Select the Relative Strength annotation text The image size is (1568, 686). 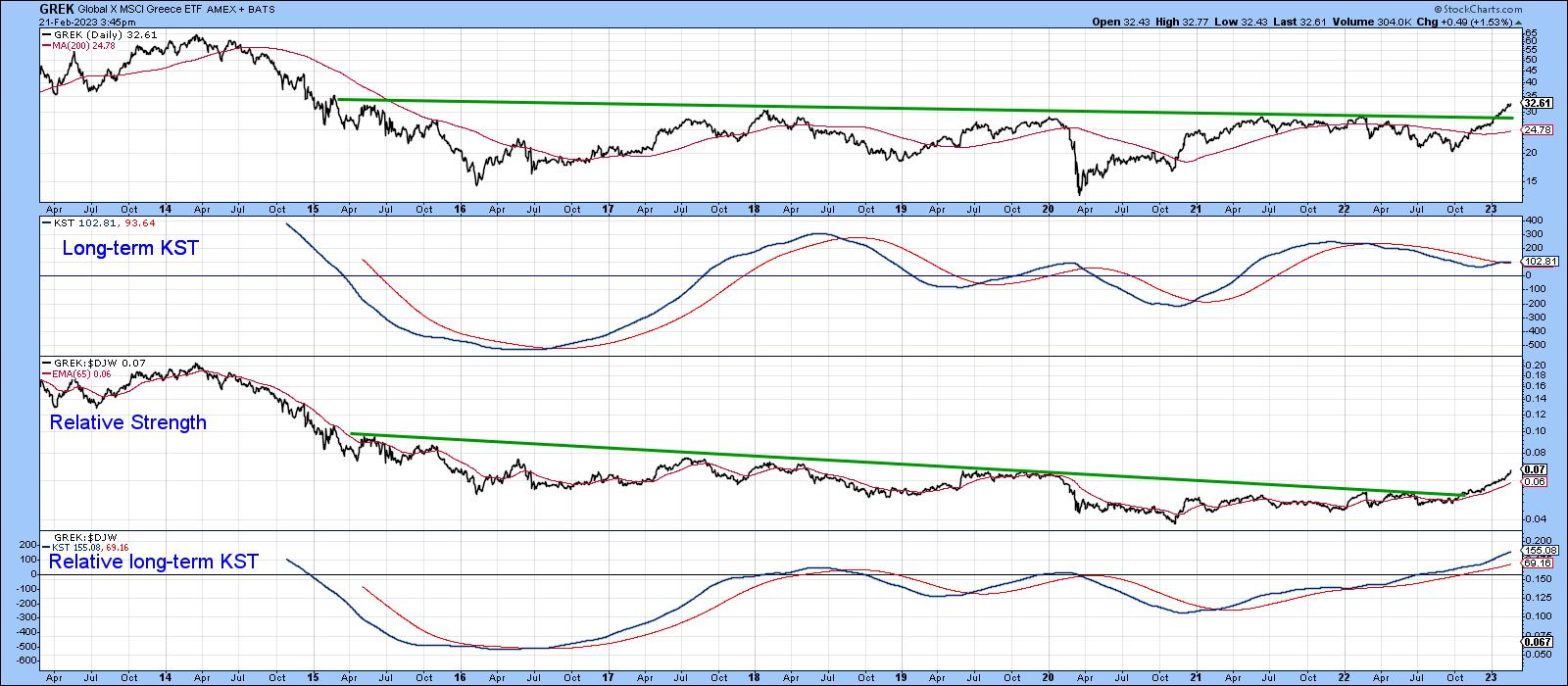[127, 422]
